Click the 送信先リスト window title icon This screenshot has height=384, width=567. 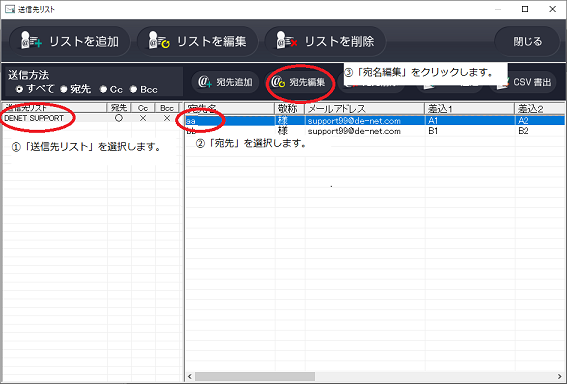point(10,9)
